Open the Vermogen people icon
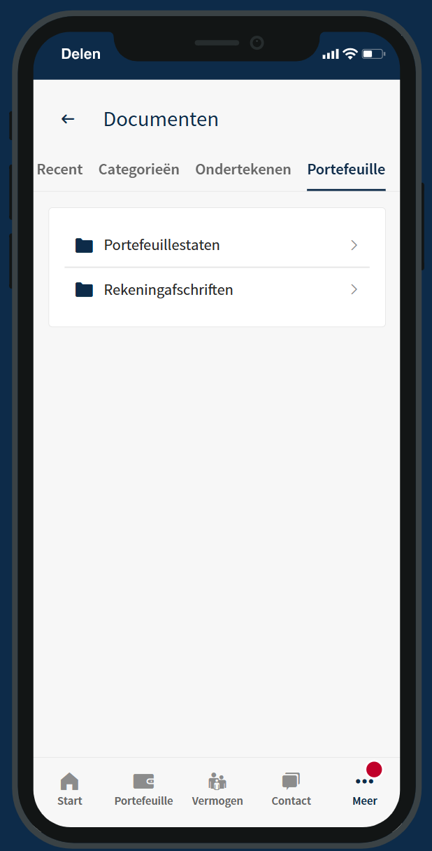432x851 pixels. point(217,782)
